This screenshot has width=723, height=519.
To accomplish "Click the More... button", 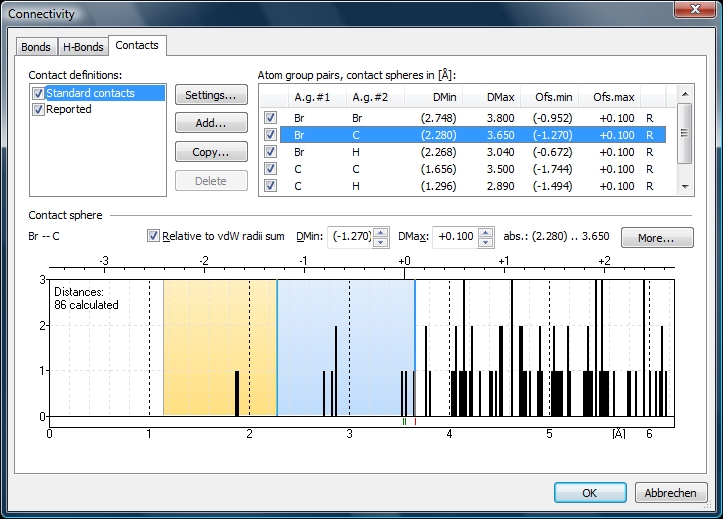I will [x=657, y=238].
